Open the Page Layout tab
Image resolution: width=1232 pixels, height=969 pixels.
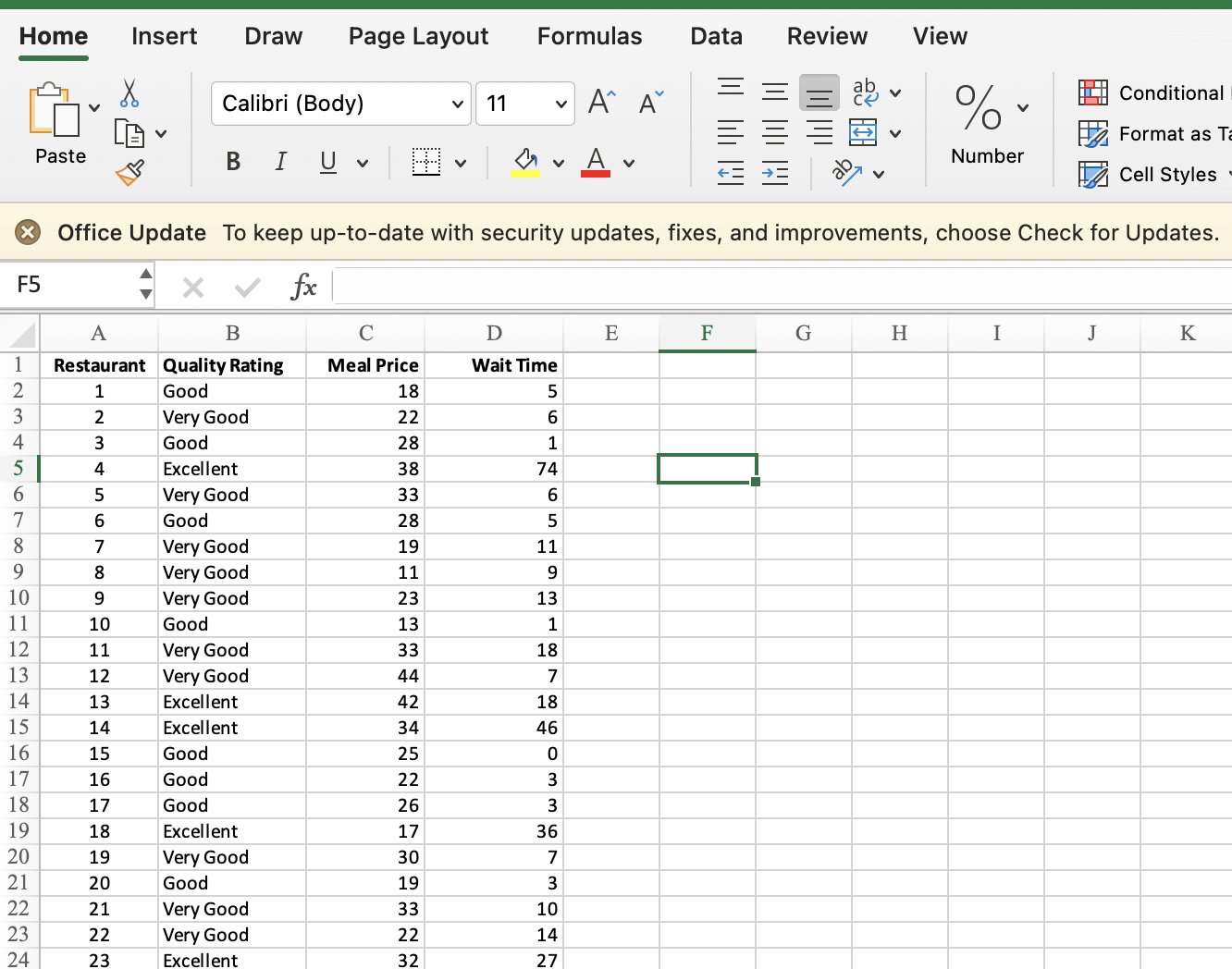pos(418,36)
